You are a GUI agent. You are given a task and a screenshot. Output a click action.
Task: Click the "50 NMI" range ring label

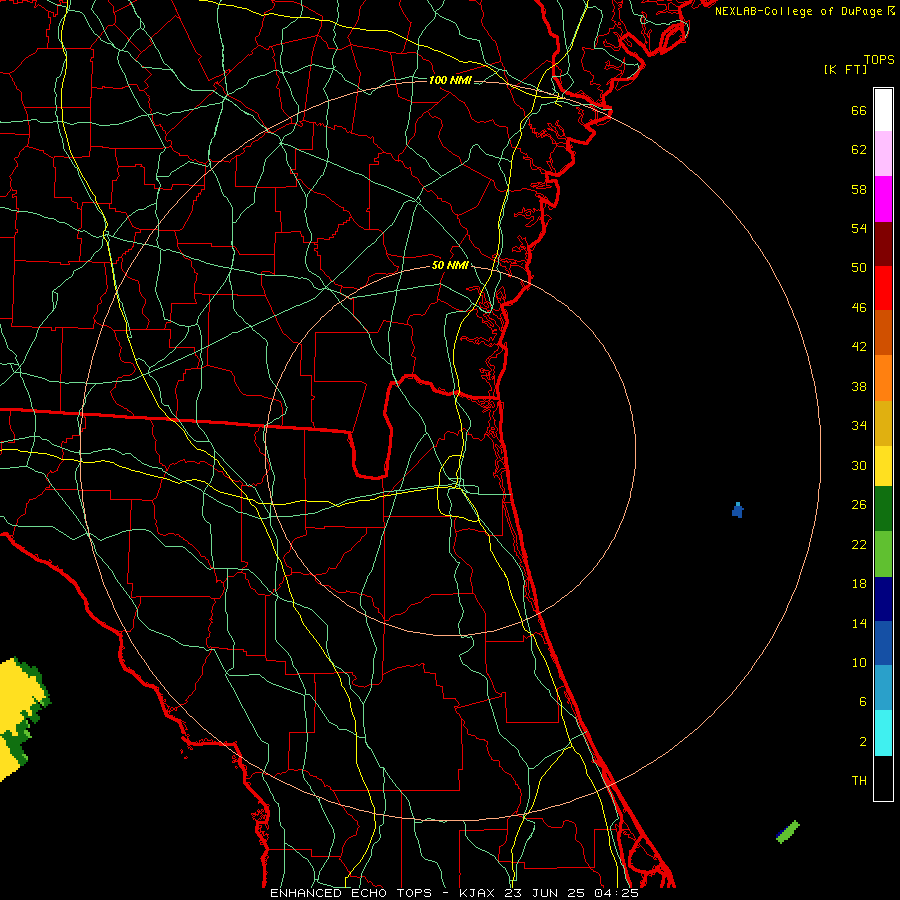click(450, 265)
